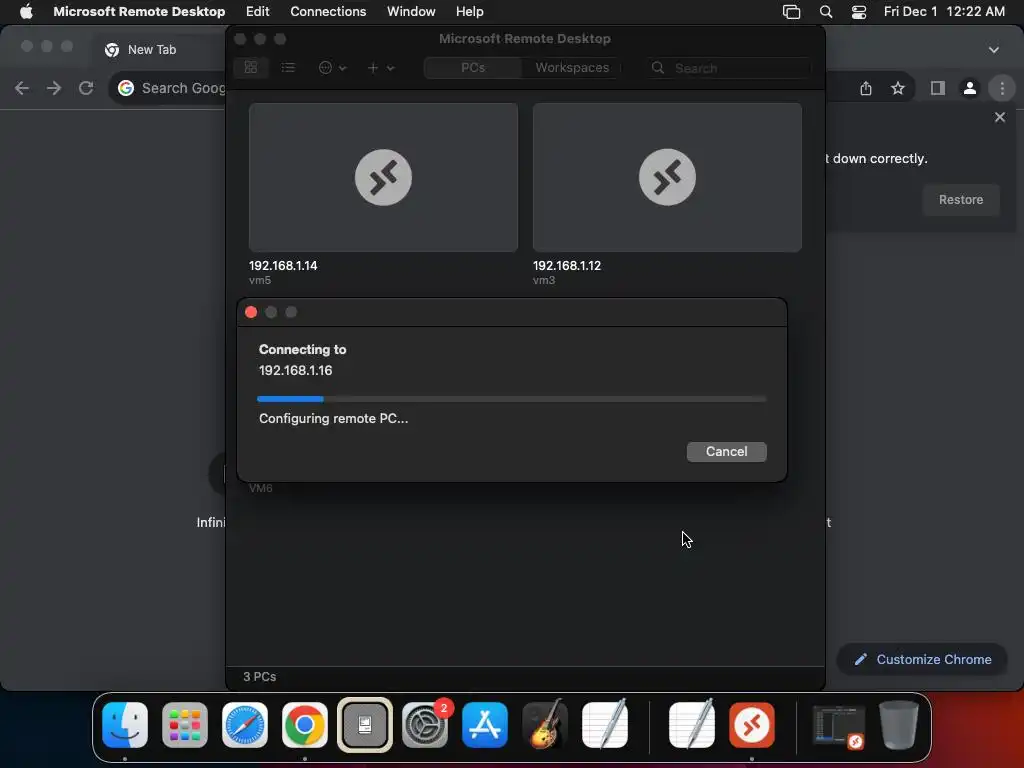
Task: Switch to list view in Remote Desktop
Action: [288, 67]
